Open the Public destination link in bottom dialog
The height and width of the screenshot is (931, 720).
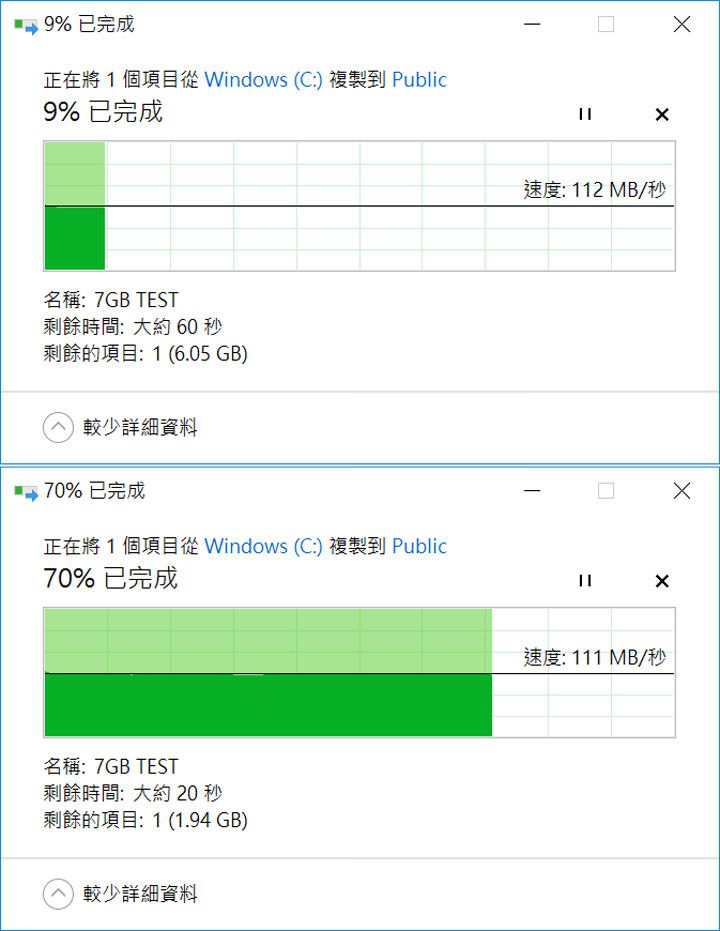point(419,546)
